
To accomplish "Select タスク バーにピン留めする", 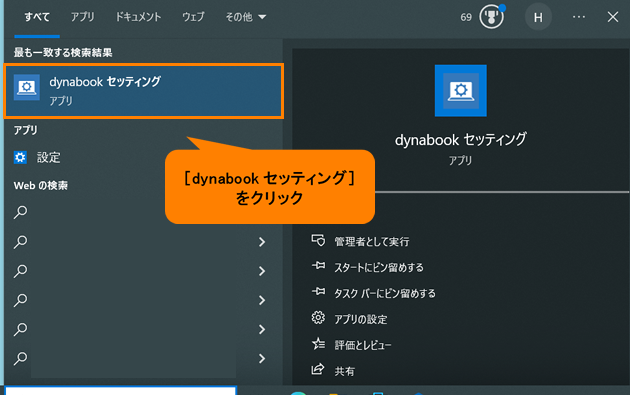I will (x=385, y=293).
